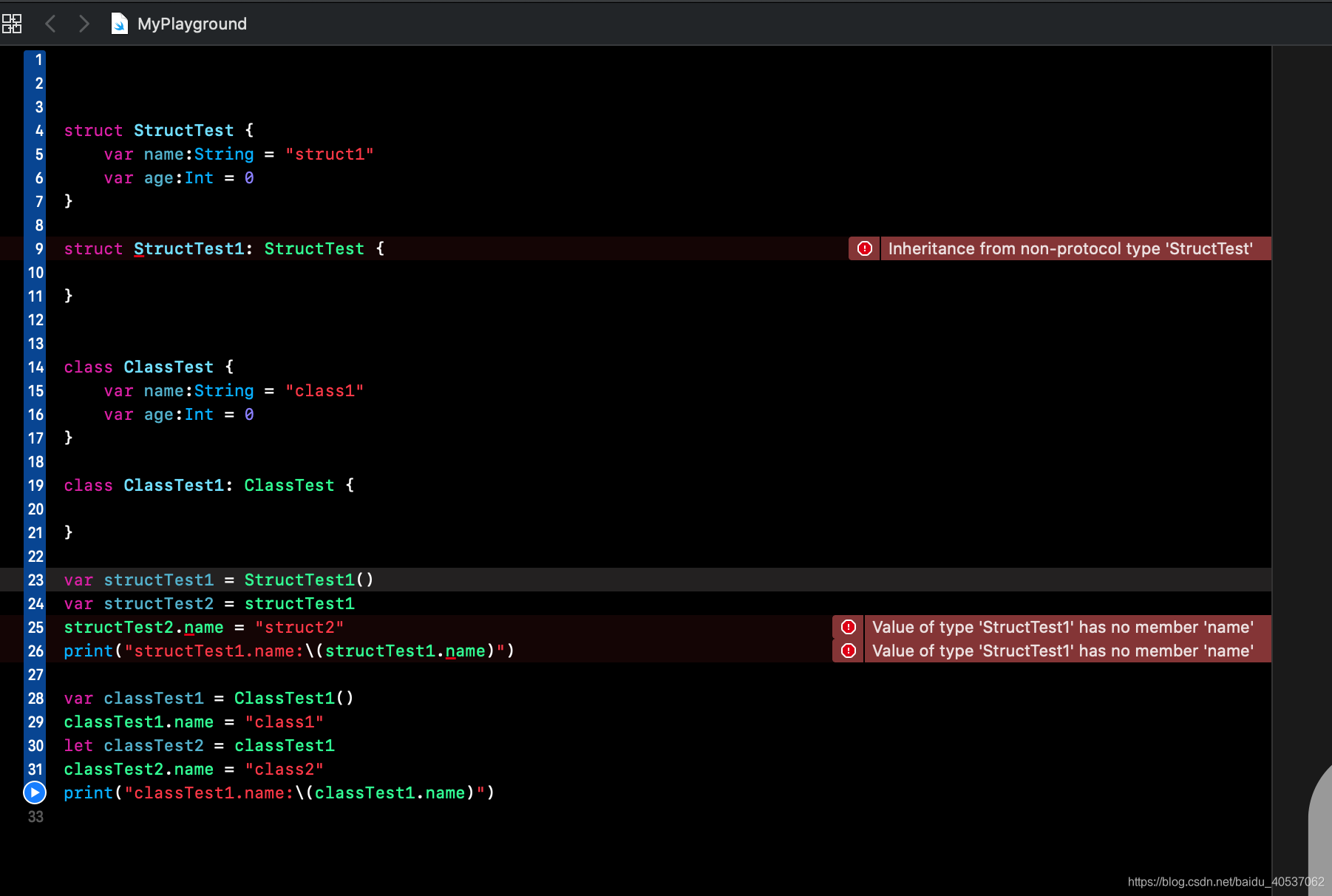Click ClassTest1() initializer call on line 28
Image resolution: width=1332 pixels, height=896 pixels.
[294, 699]
